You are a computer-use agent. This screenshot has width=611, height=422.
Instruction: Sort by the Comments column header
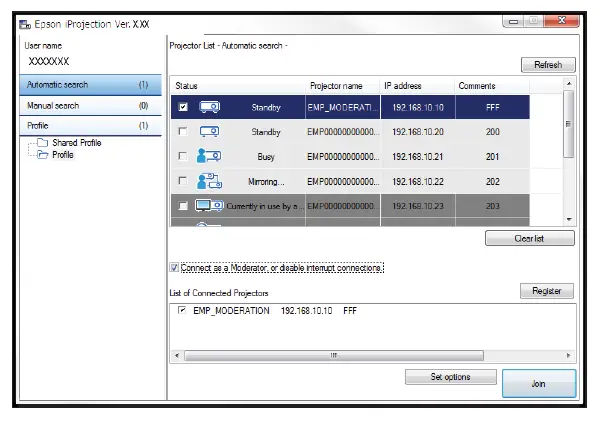click(x=492, y=86)
